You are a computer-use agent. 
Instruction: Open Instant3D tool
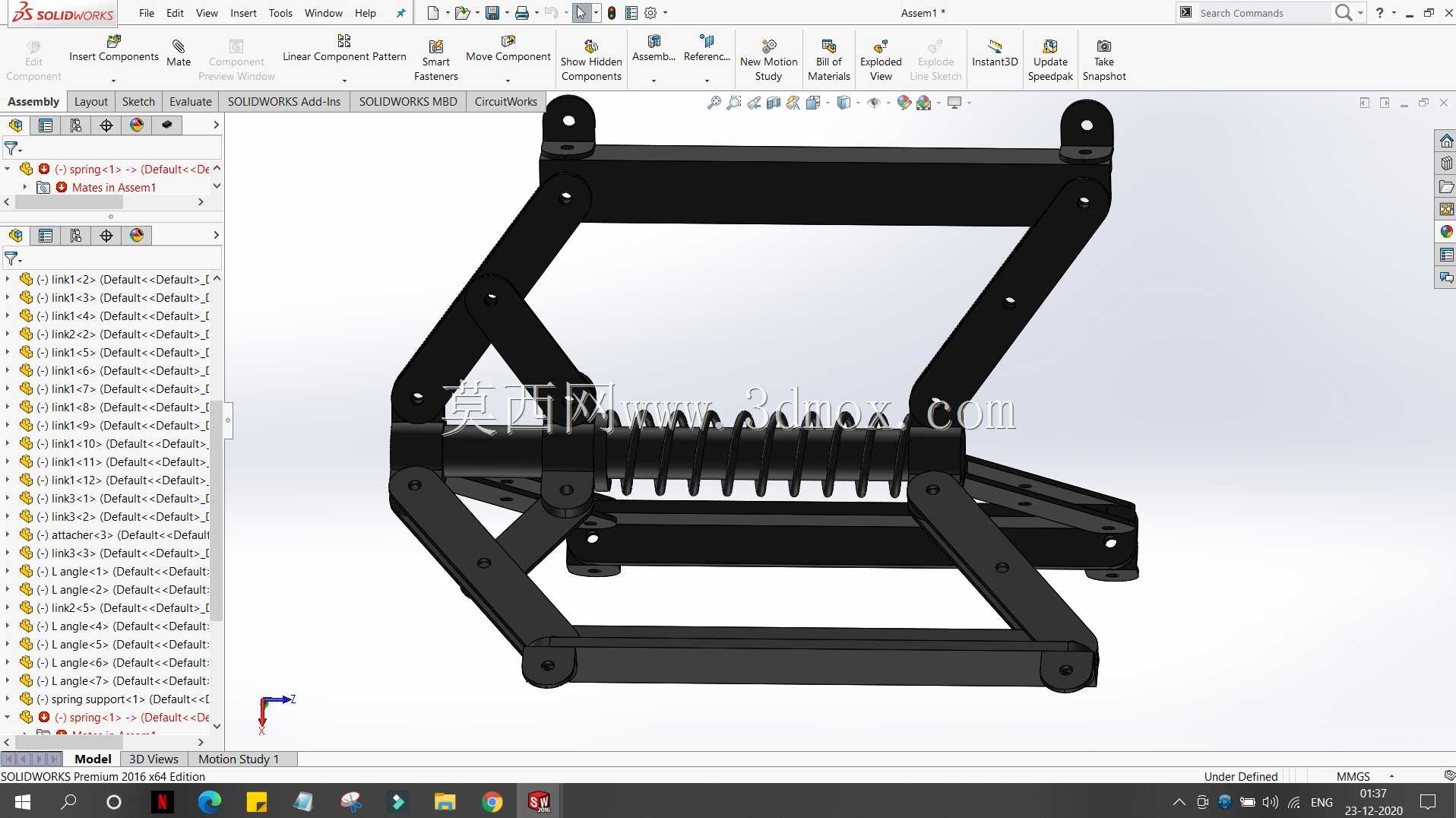[x=994, y=53]
